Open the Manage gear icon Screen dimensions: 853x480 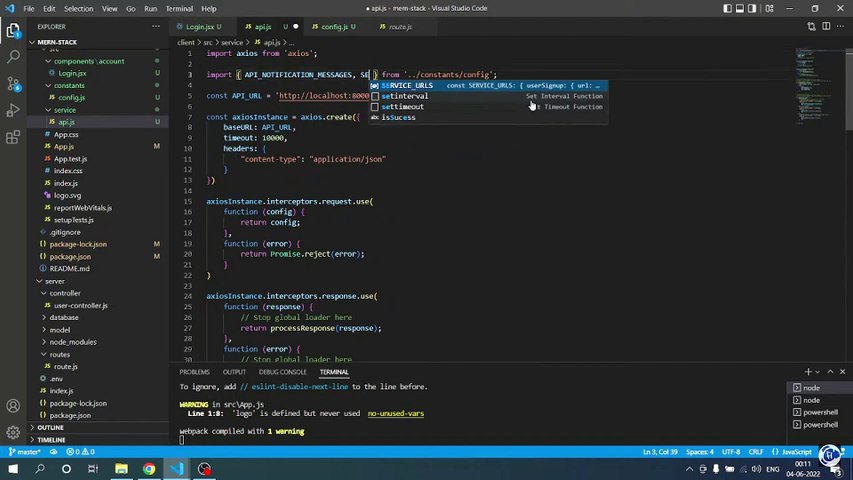point(13,433)
